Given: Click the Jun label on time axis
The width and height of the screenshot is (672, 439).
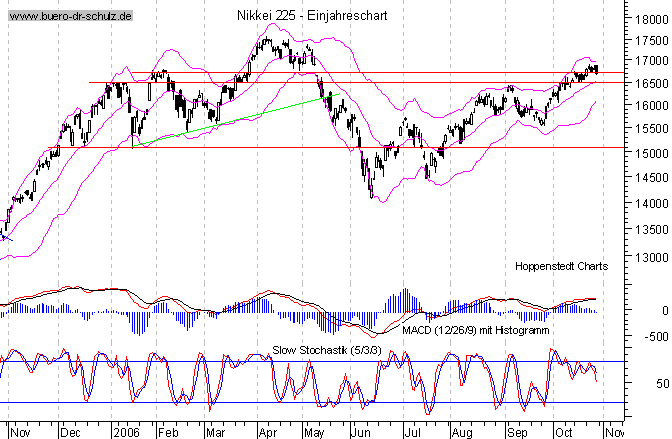Looking at the screenshot, I should point(360,432).
